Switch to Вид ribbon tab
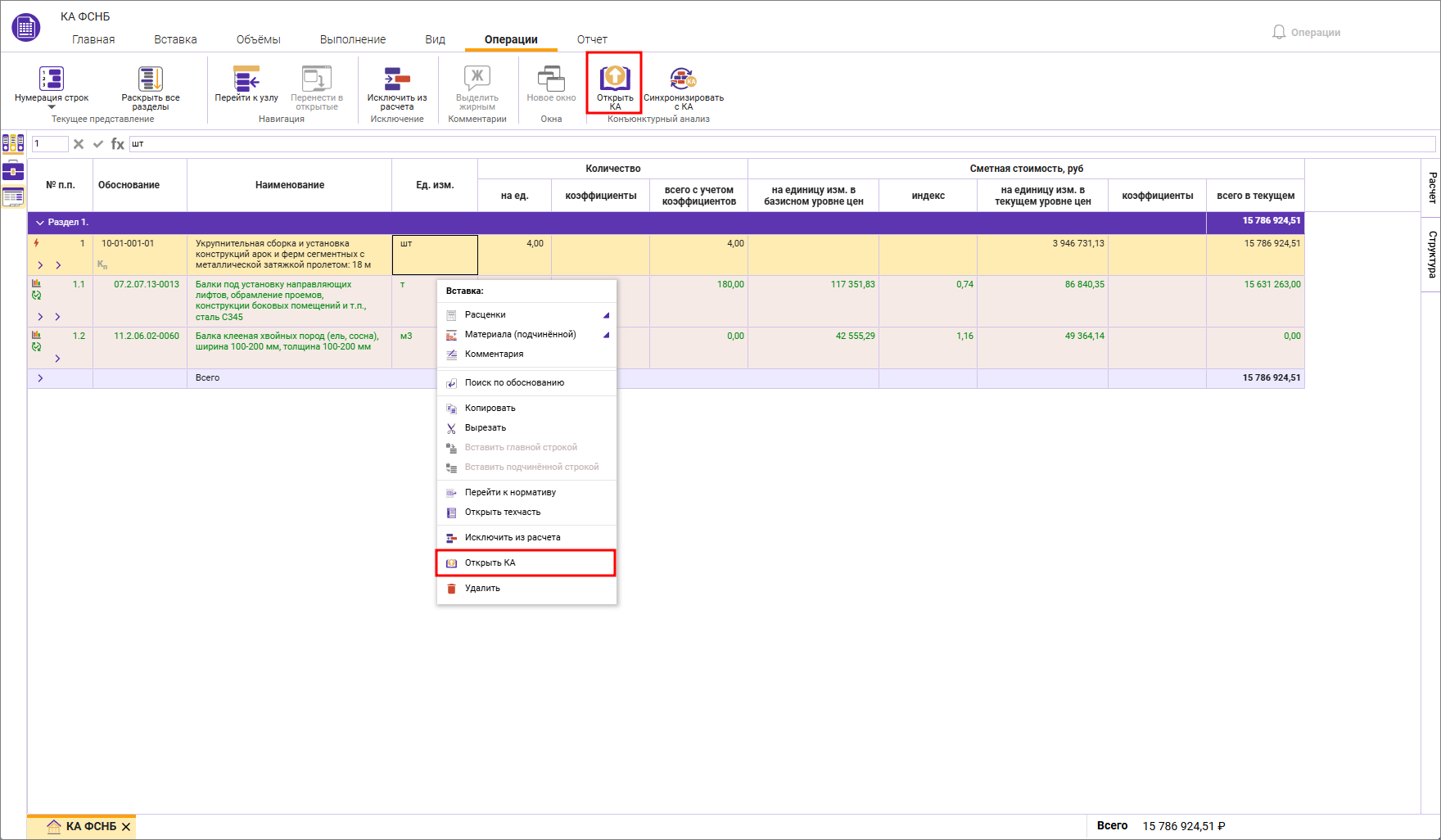The image size is (1441, 840). click(x=436, y=39)
